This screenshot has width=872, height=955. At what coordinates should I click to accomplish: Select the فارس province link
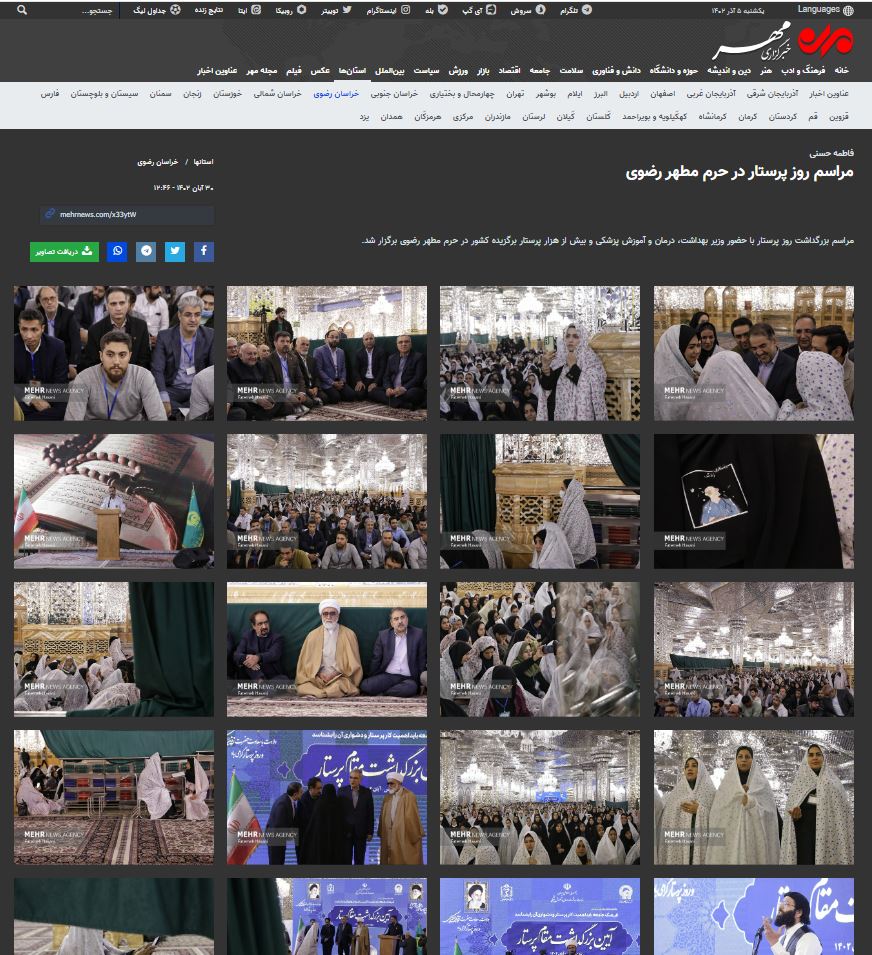[50, 94]
